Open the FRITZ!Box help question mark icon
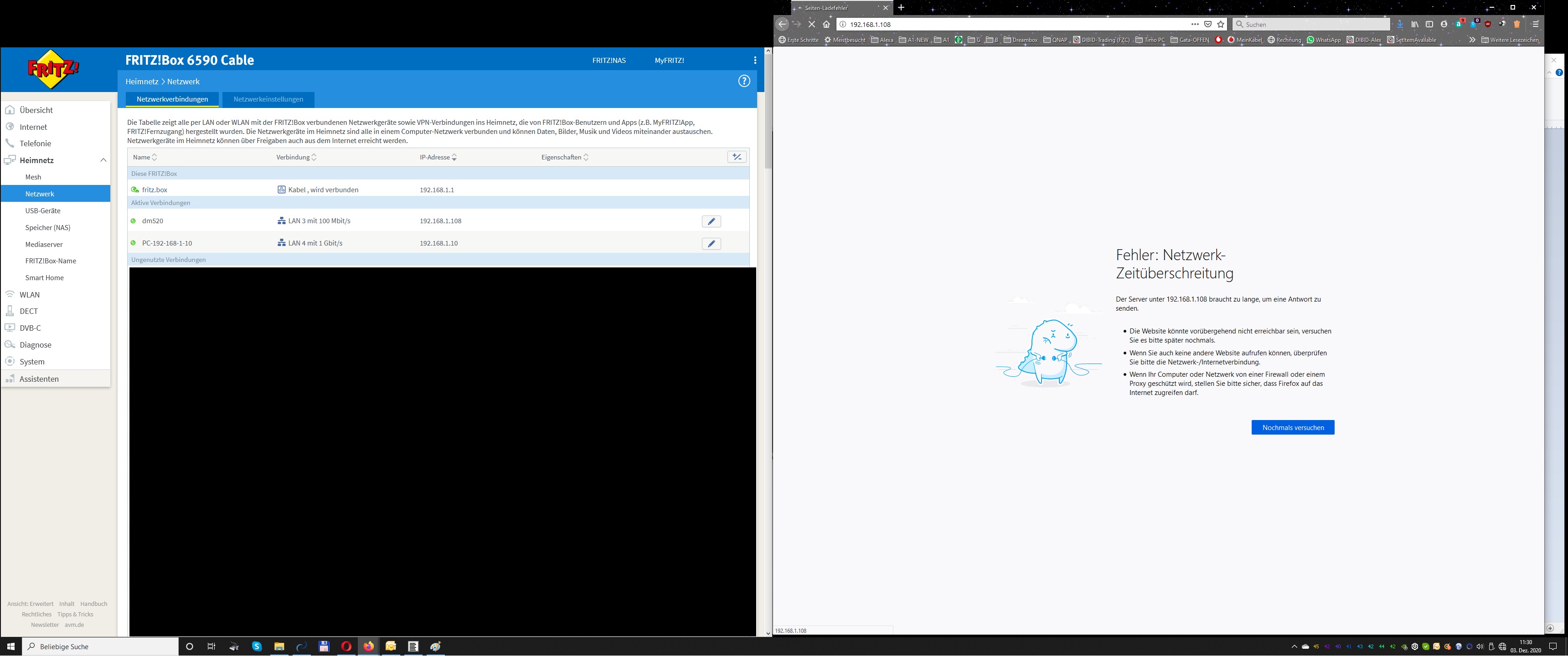 point(744,81)
